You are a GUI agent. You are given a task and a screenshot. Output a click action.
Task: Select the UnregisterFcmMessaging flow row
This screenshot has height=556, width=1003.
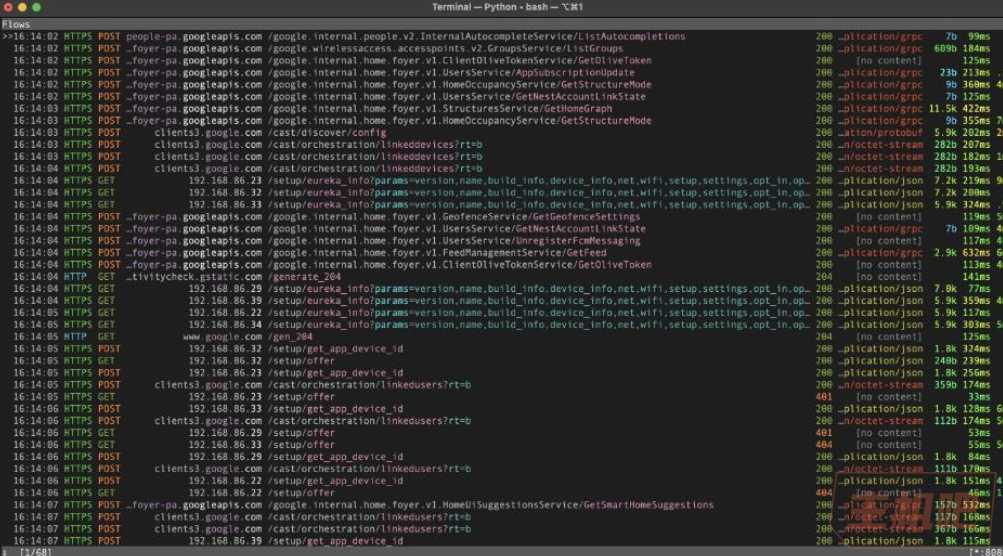pyautogui.click(x=502, y=241)
